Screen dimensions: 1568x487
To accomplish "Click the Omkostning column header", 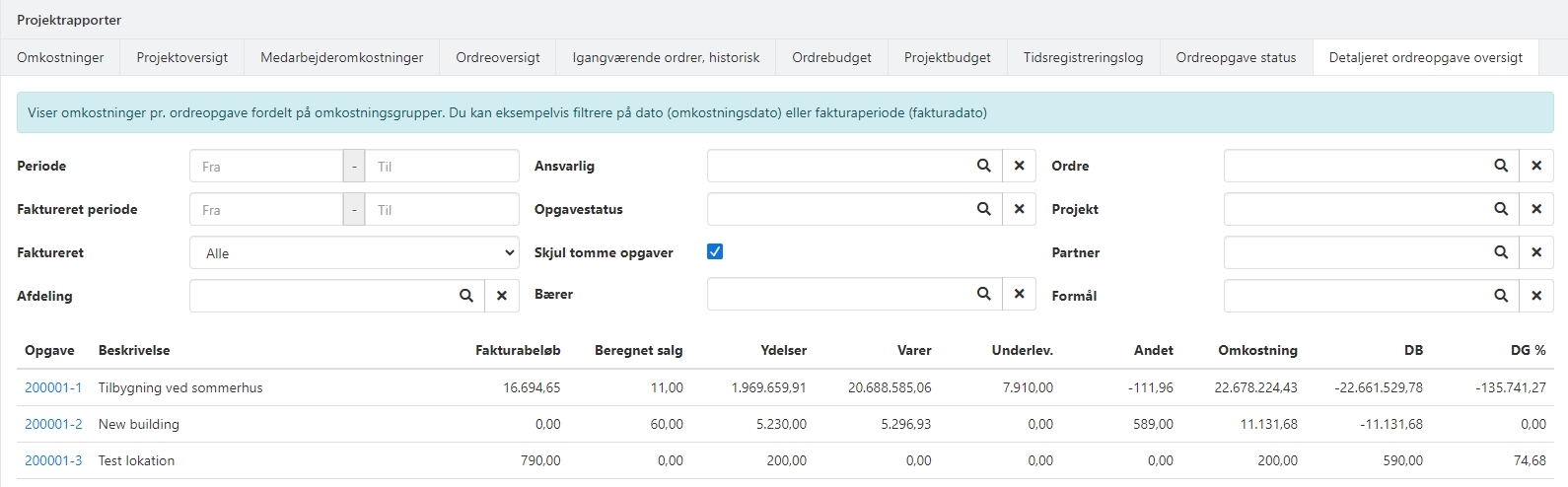I will [1257, 350].
